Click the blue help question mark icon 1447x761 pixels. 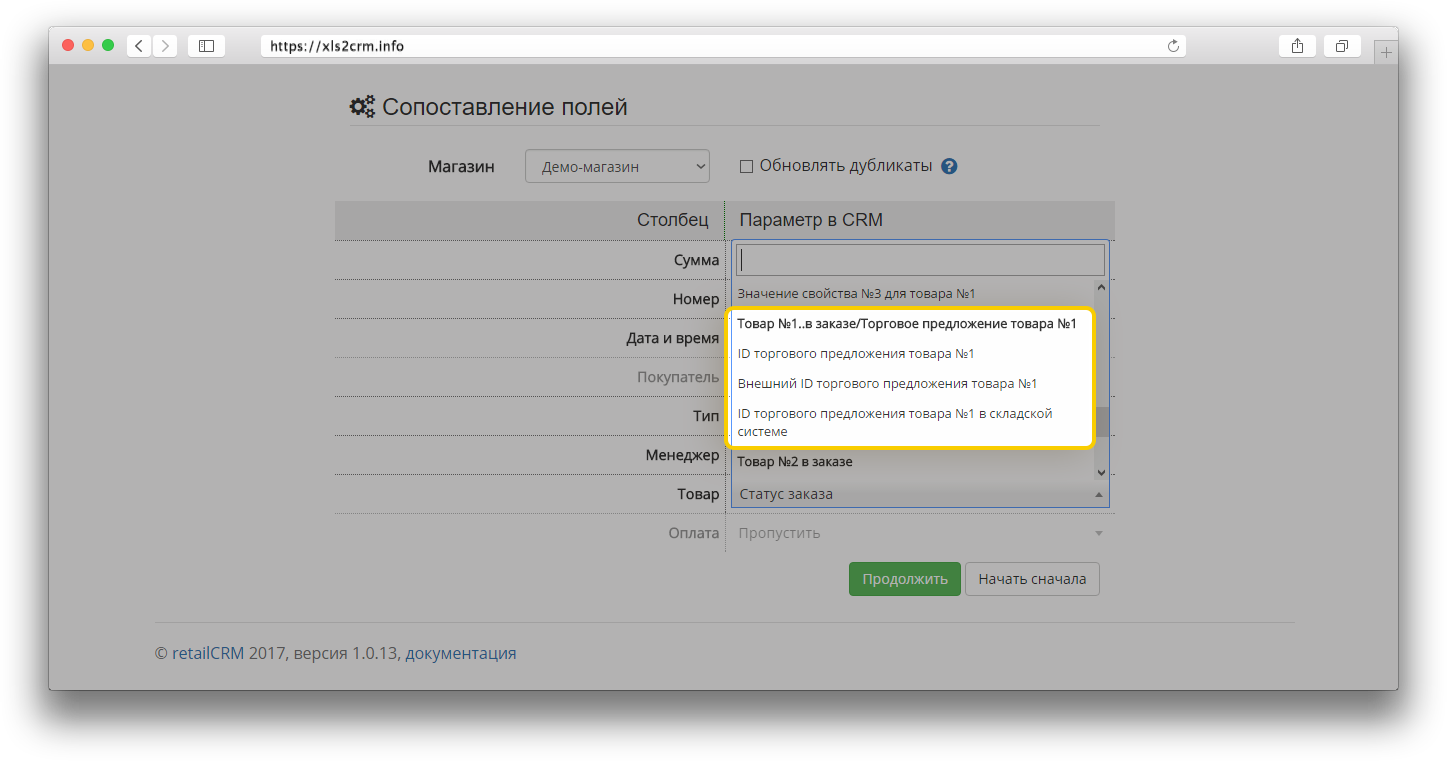tap(949, 167)
